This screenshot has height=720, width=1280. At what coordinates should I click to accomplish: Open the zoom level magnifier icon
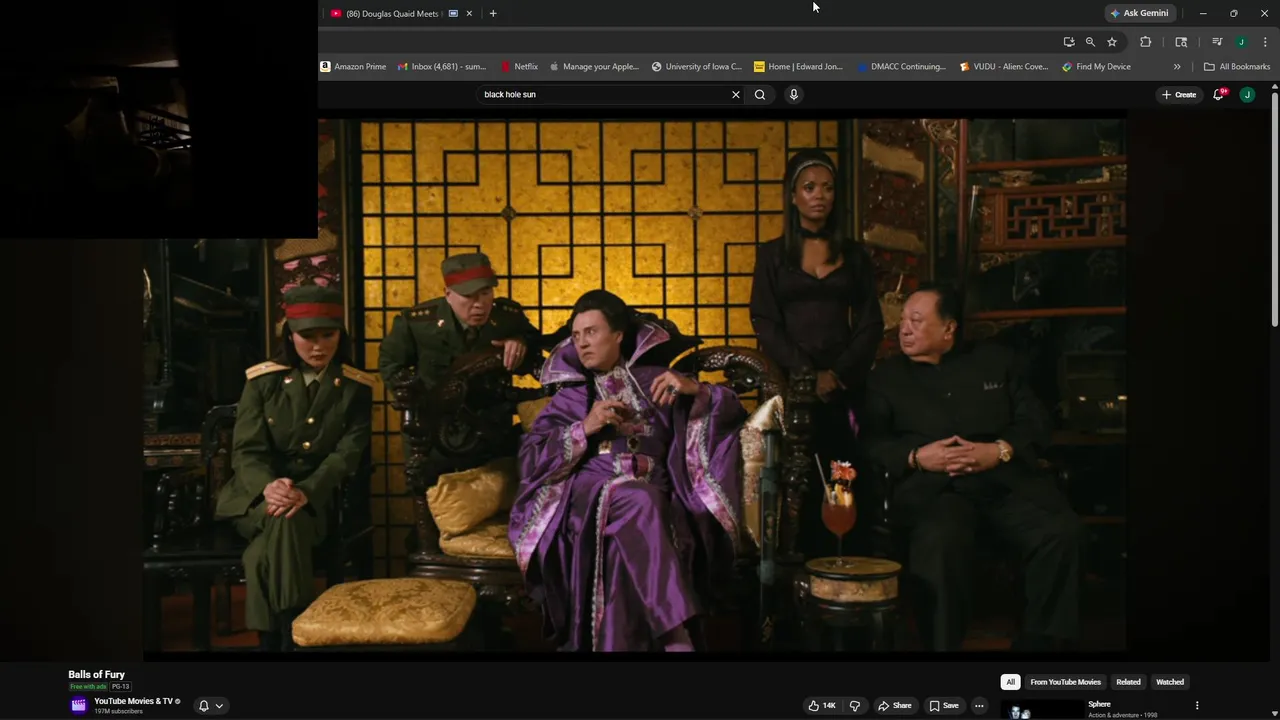pos(1090,42)
